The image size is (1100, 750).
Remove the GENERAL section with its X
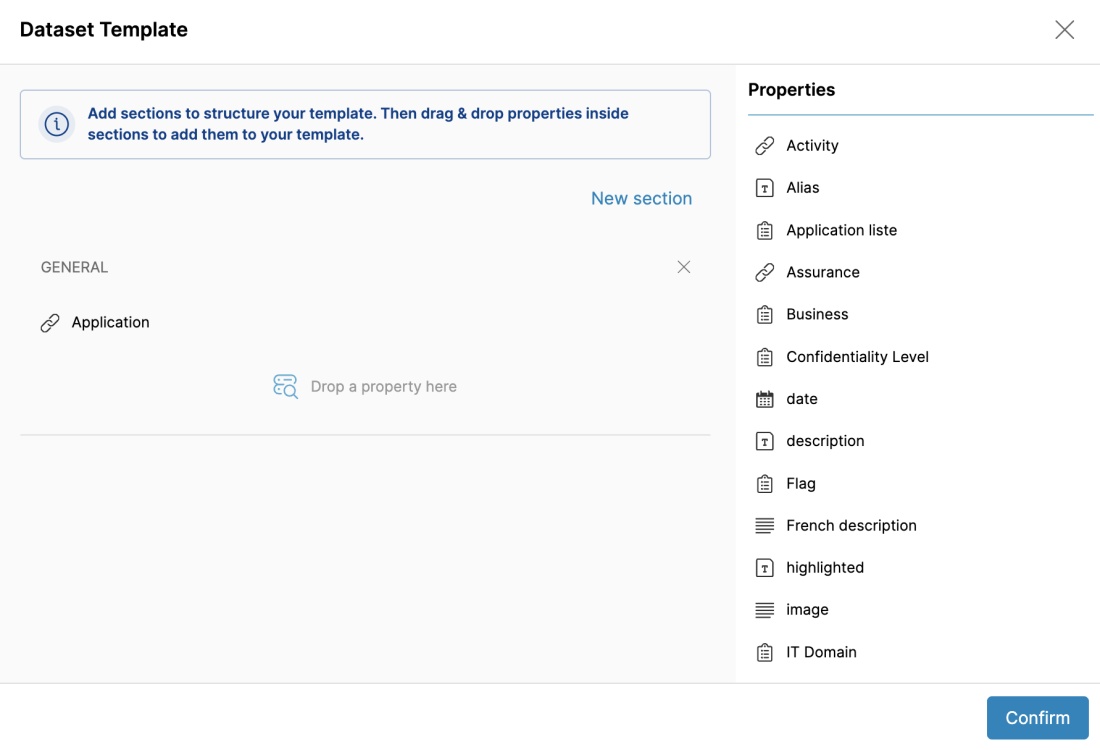[x=684, y=267]
